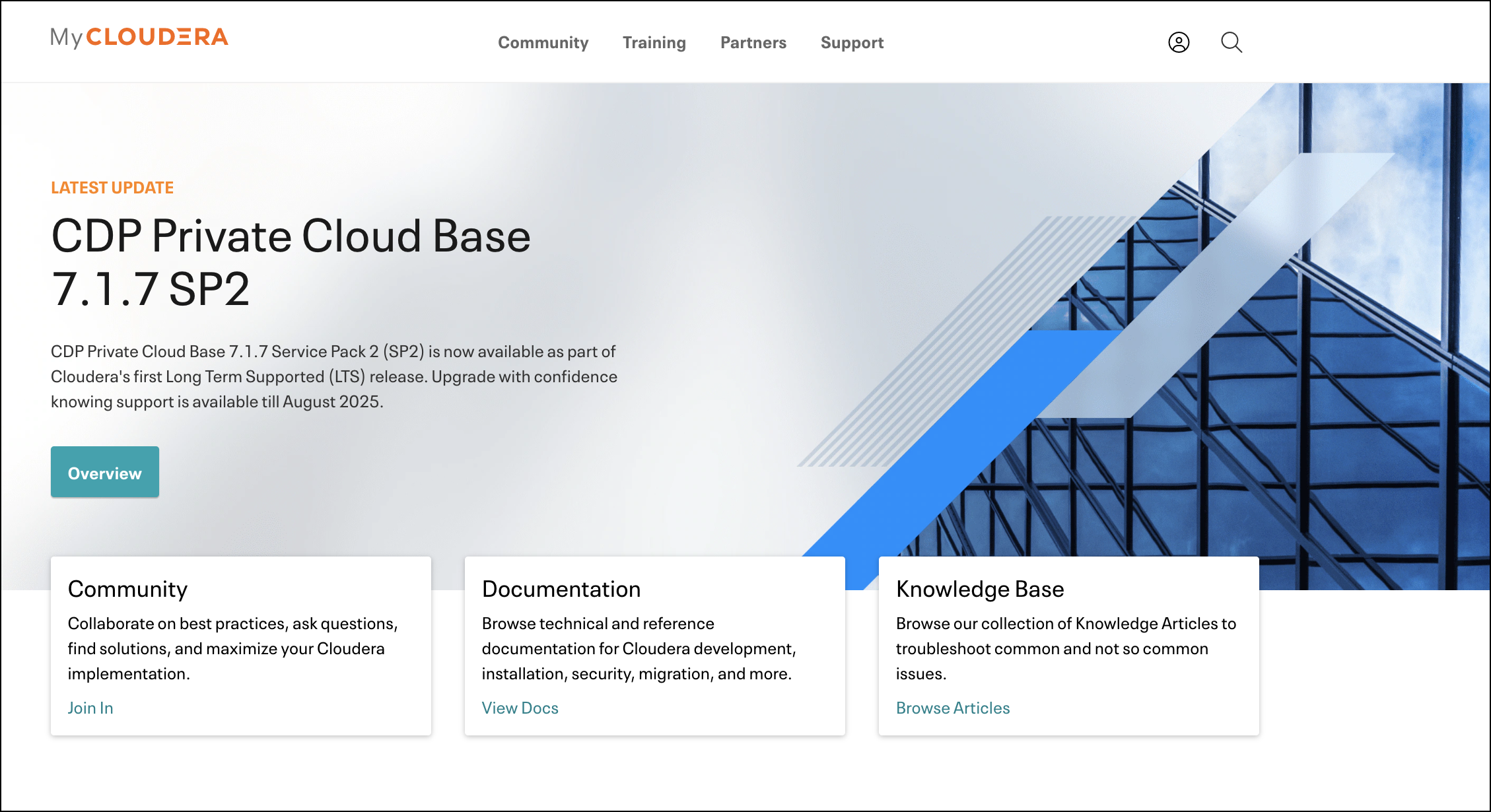Click the LATEST UPDATE label
The image size is (1491, 812).
pos(112,188)
